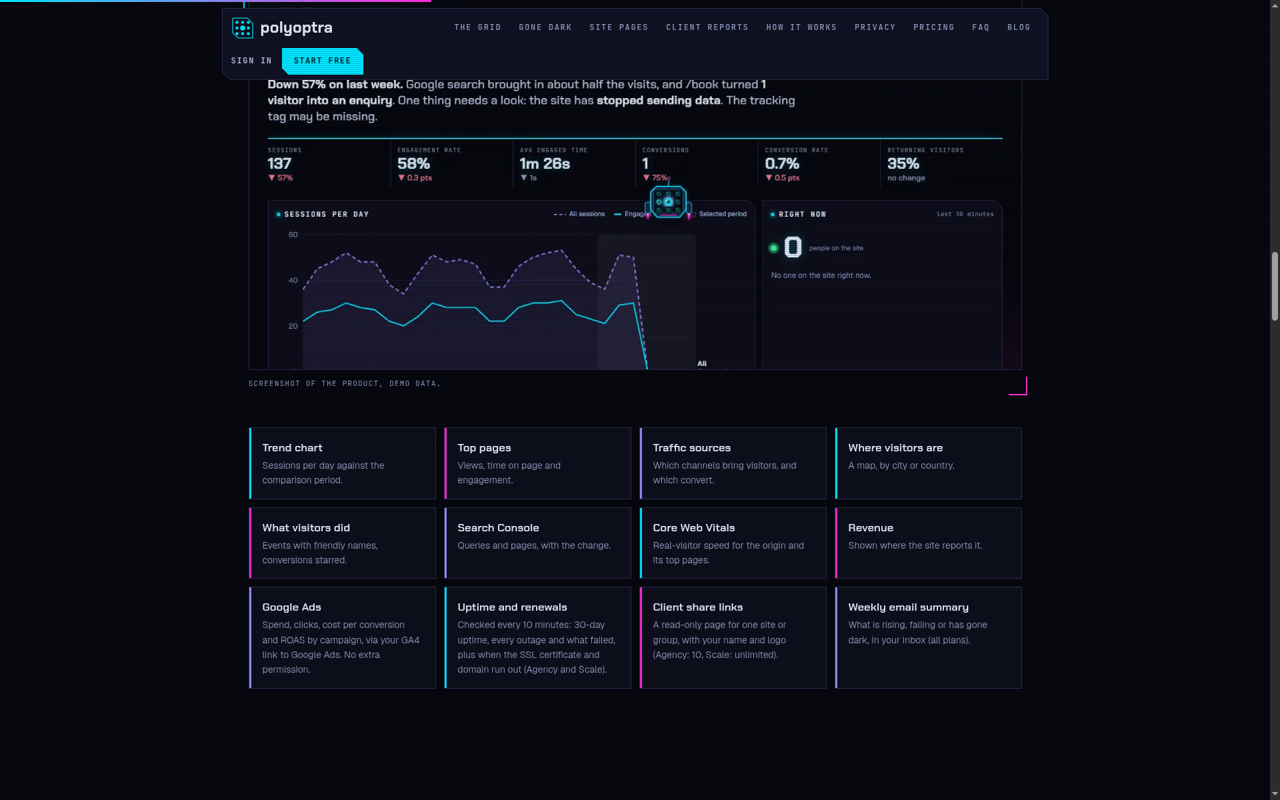The image size is (1280, 800).
Task: Click the Returning Visitors value 35%
Action: pyautogui.click(x=903, y=164)
